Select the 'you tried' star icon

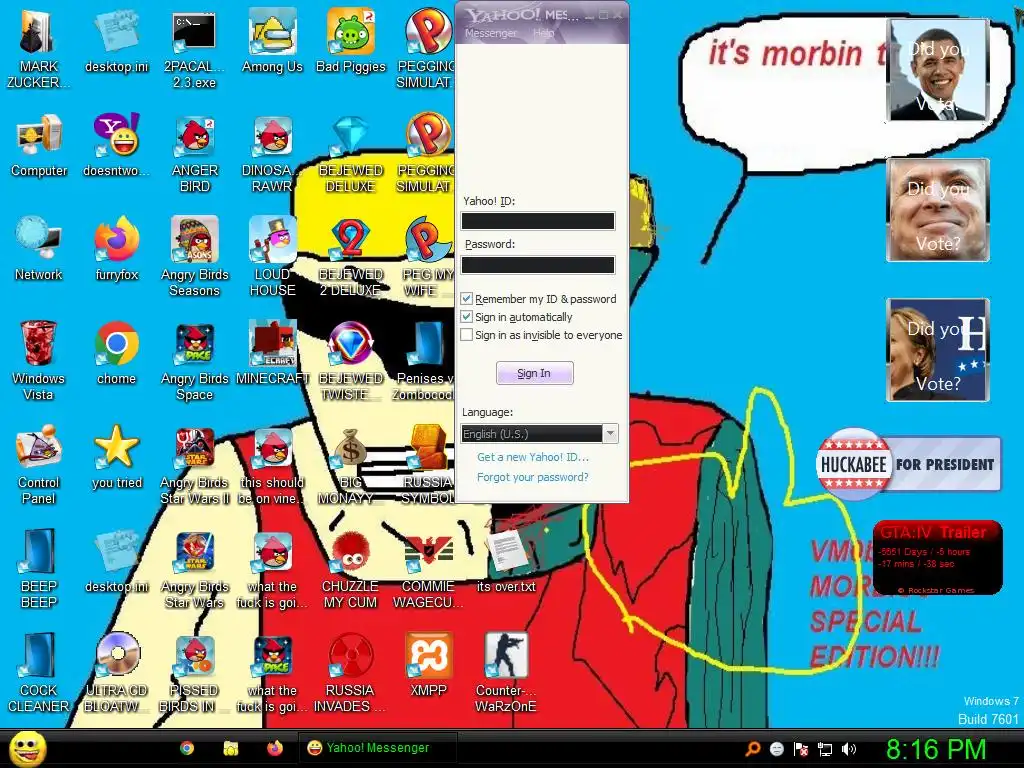[117, 456]
